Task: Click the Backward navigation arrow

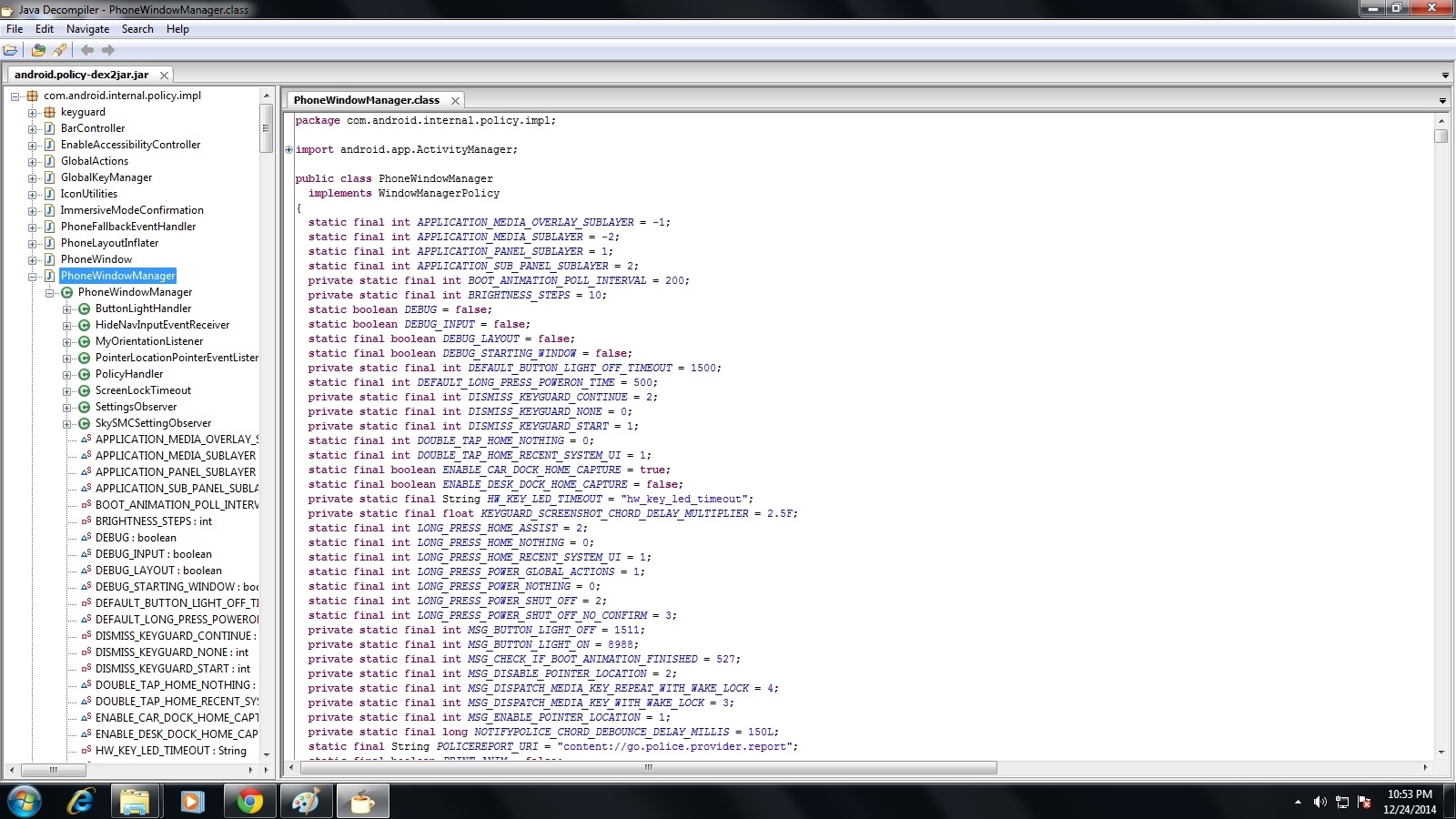Action: (87, 50)
